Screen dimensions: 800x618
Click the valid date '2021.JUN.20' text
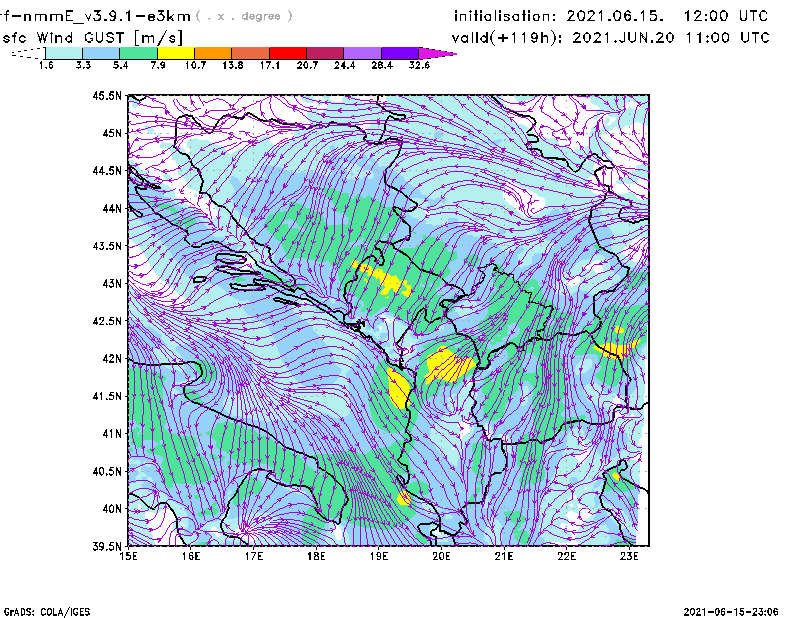(x=623, y=38)
